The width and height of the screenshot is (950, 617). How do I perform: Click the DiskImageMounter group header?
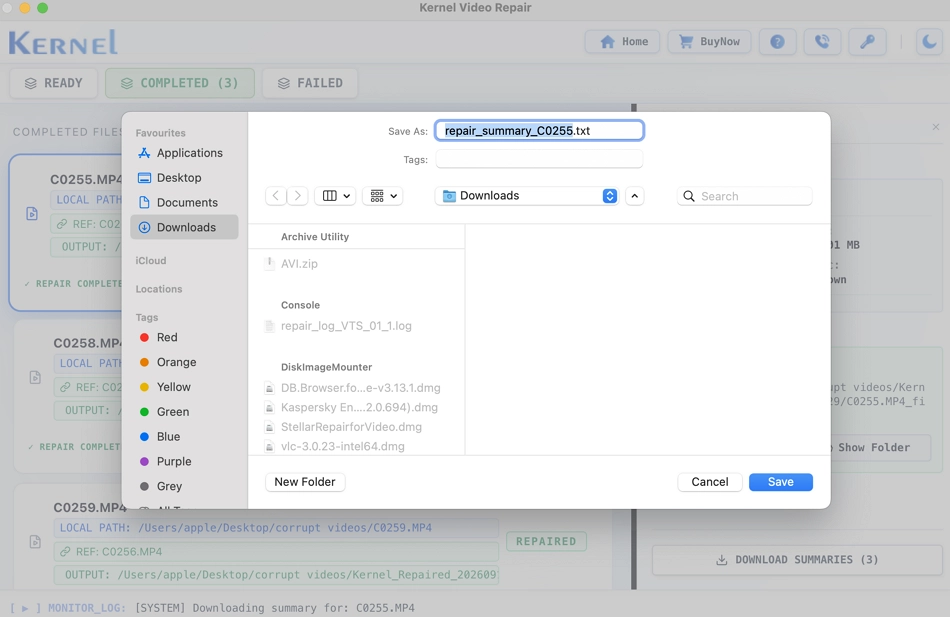(x=327, y=367)
